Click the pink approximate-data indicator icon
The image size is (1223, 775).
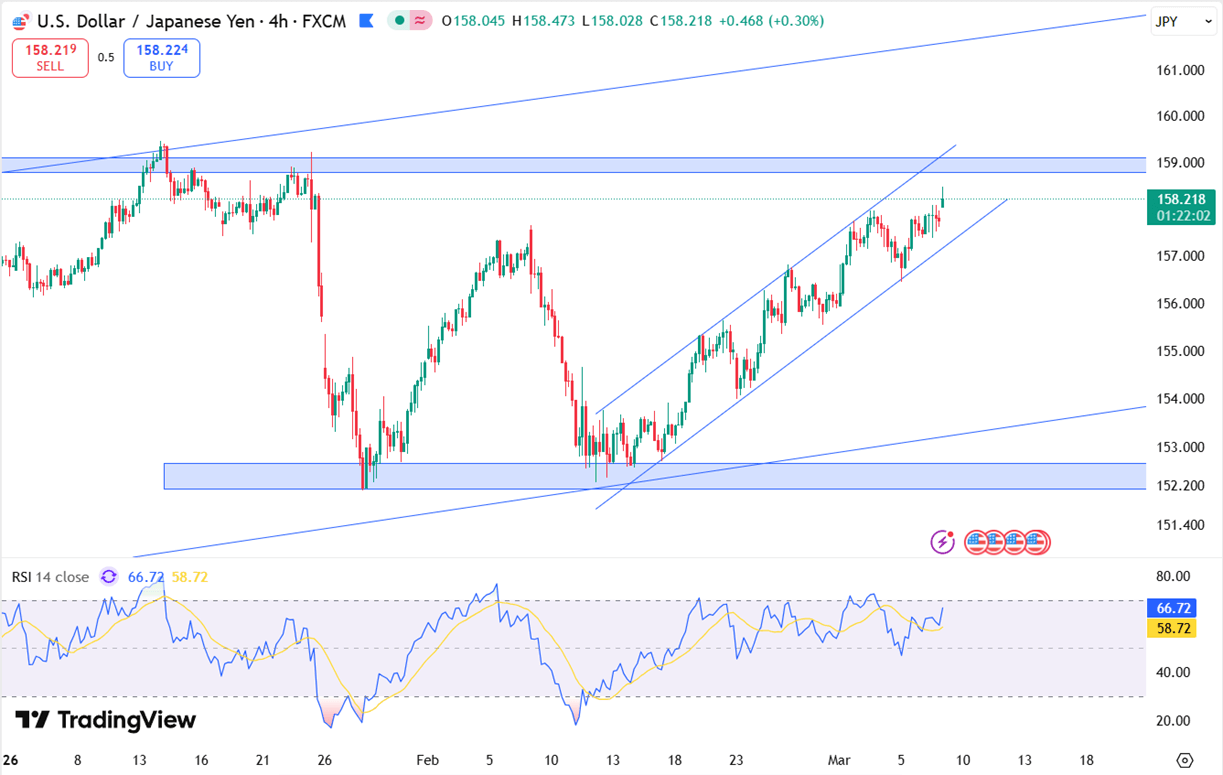(x=421, y=20)
